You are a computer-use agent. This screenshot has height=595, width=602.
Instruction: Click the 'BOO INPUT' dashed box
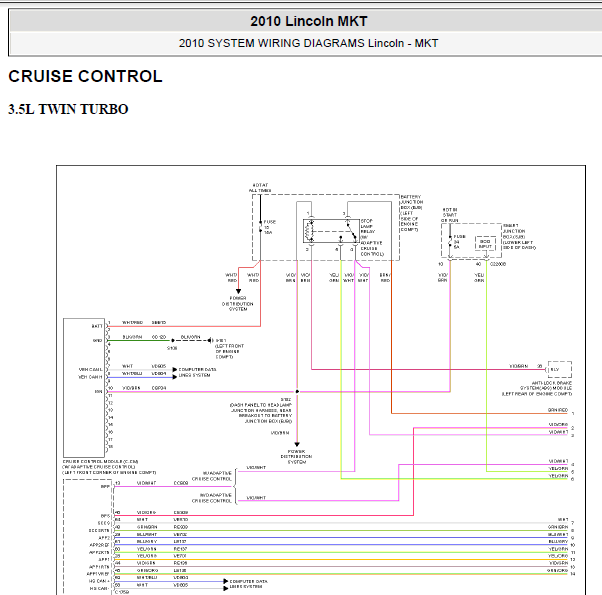485,244
